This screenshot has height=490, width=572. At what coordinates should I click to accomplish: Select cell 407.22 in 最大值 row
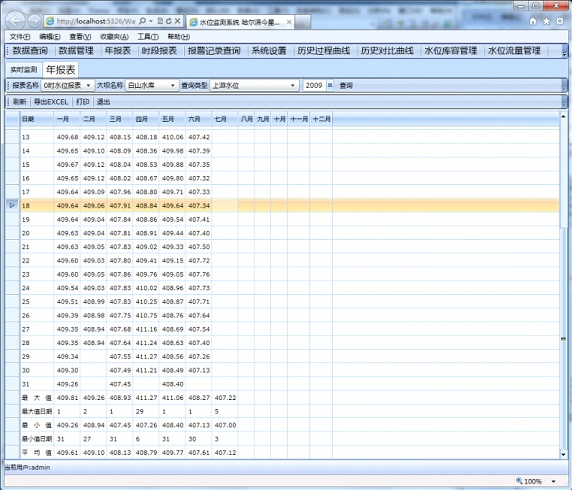tap(225, 398)
